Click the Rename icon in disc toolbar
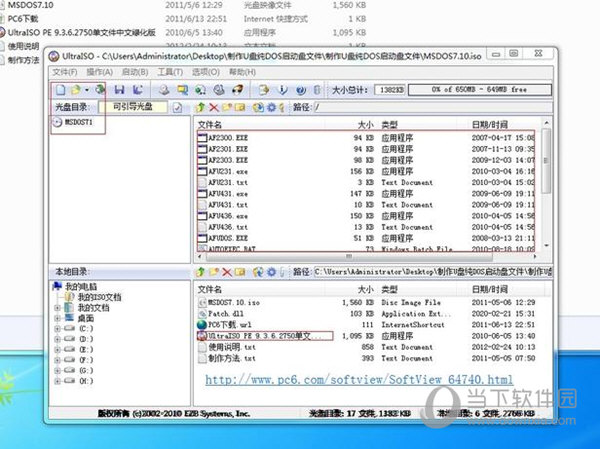The image size is (600, 449). 240,107
